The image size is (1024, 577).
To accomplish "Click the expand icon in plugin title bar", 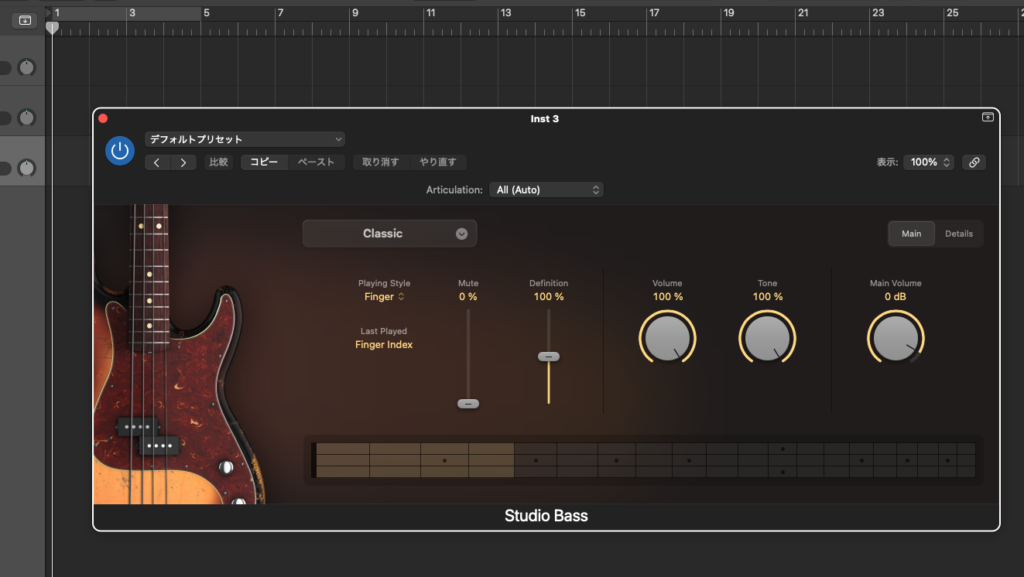I will [x=987, y=118].
